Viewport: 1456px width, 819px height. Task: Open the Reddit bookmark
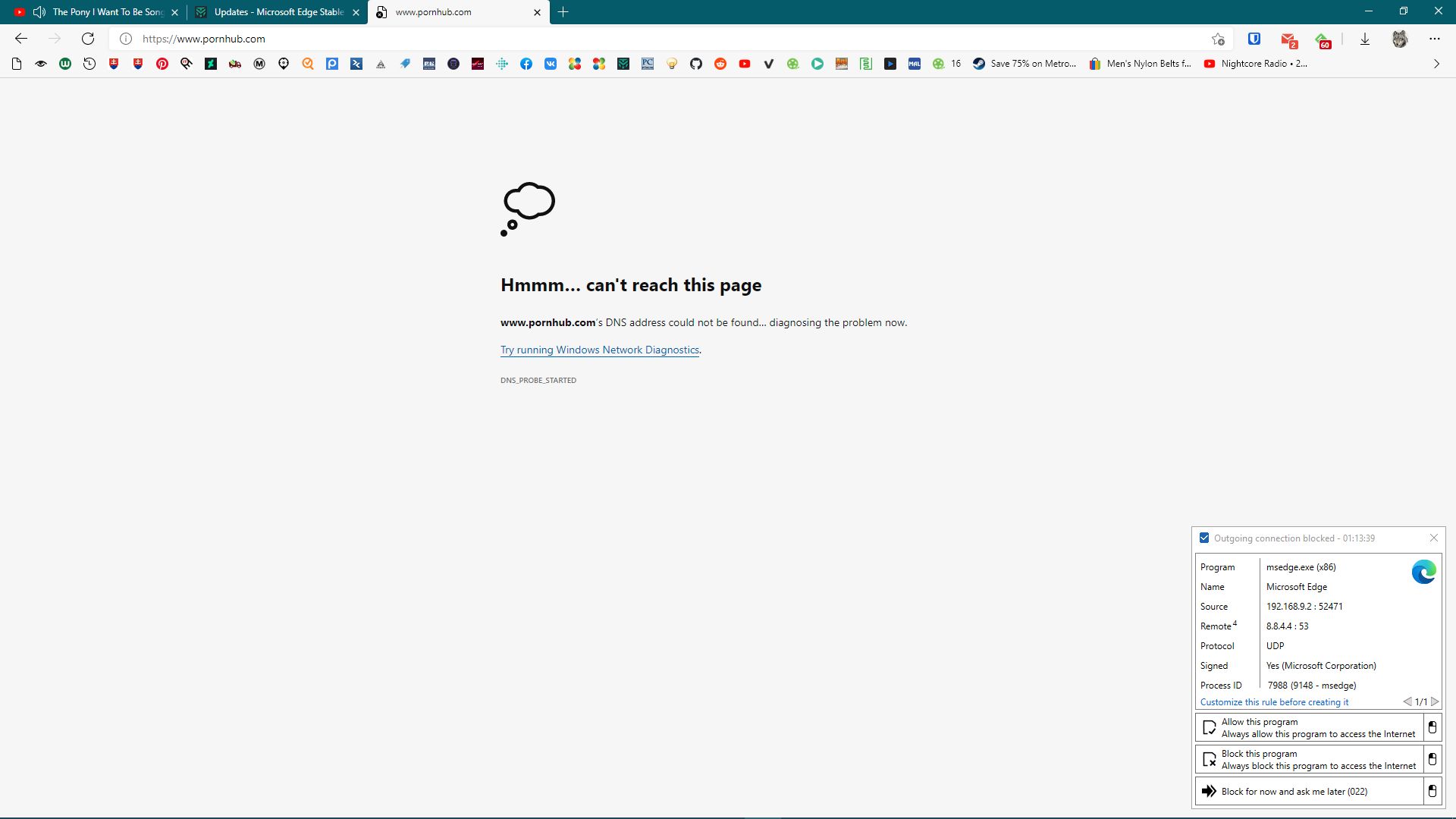click(720, 64)
